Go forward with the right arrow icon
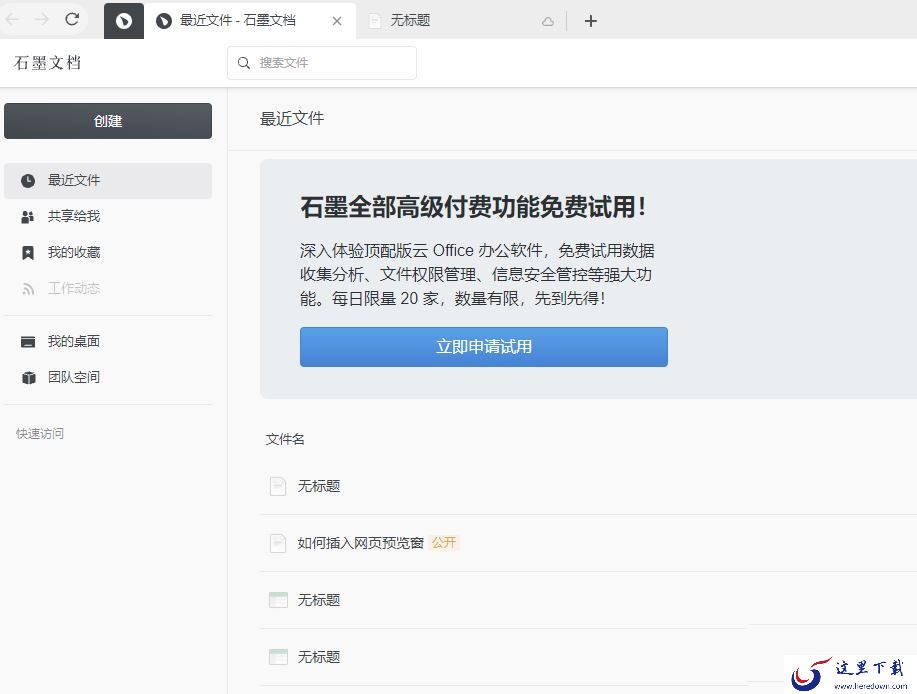The height and width of the screenshot is (694, 917). (x=42, y=20)
